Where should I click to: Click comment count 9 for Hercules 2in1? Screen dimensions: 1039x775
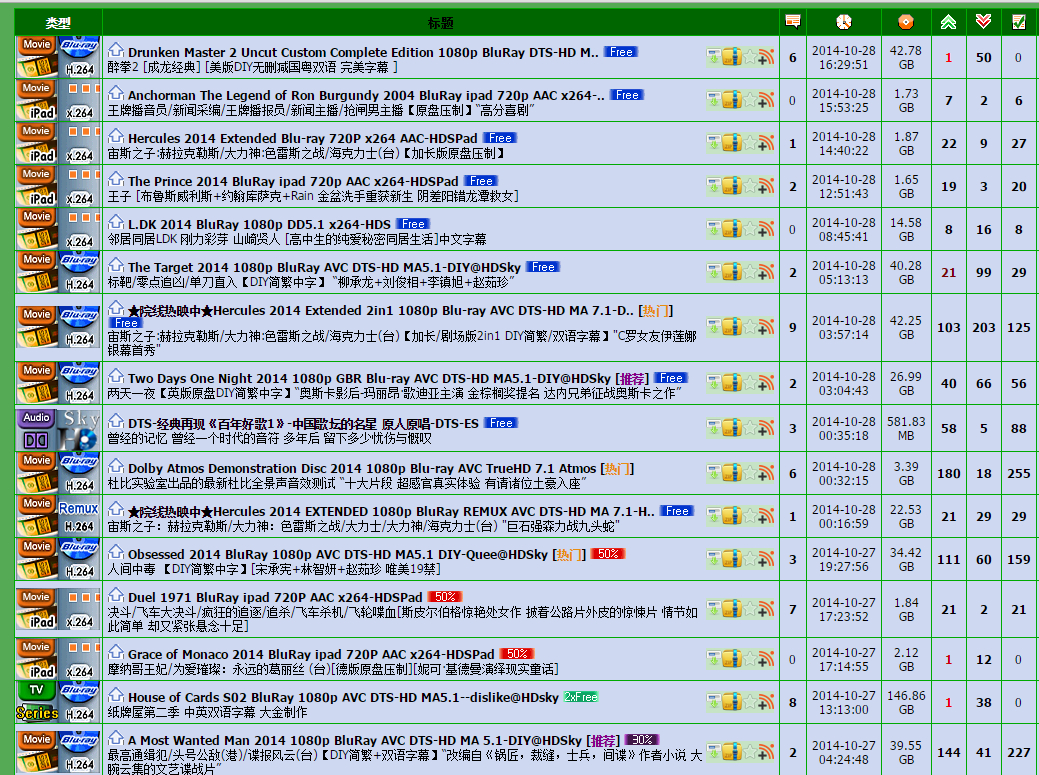(793, 327)
